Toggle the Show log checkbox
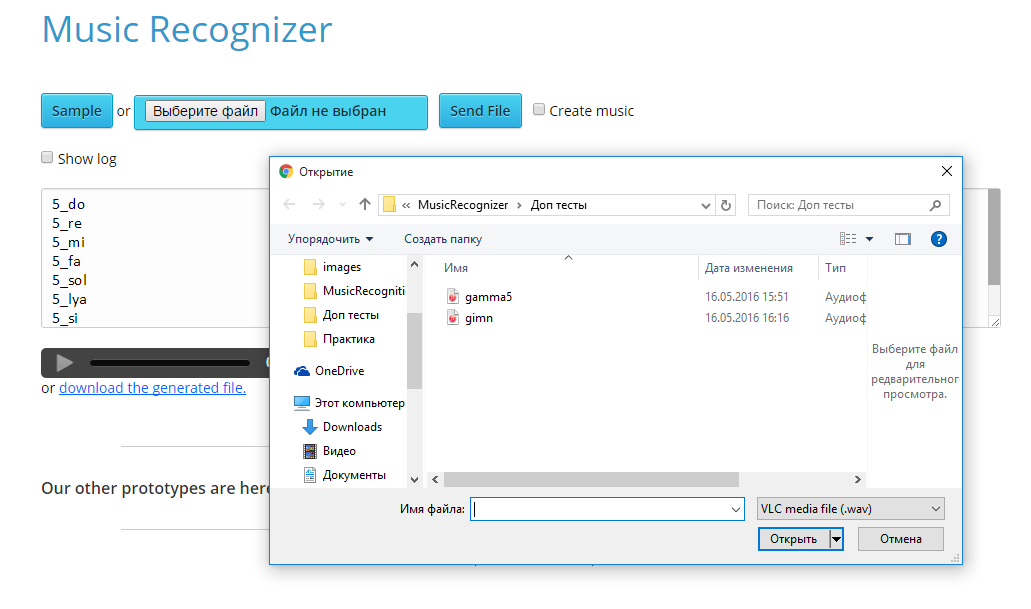Viewport: 1031px width, 609px height. click(47, 157)
